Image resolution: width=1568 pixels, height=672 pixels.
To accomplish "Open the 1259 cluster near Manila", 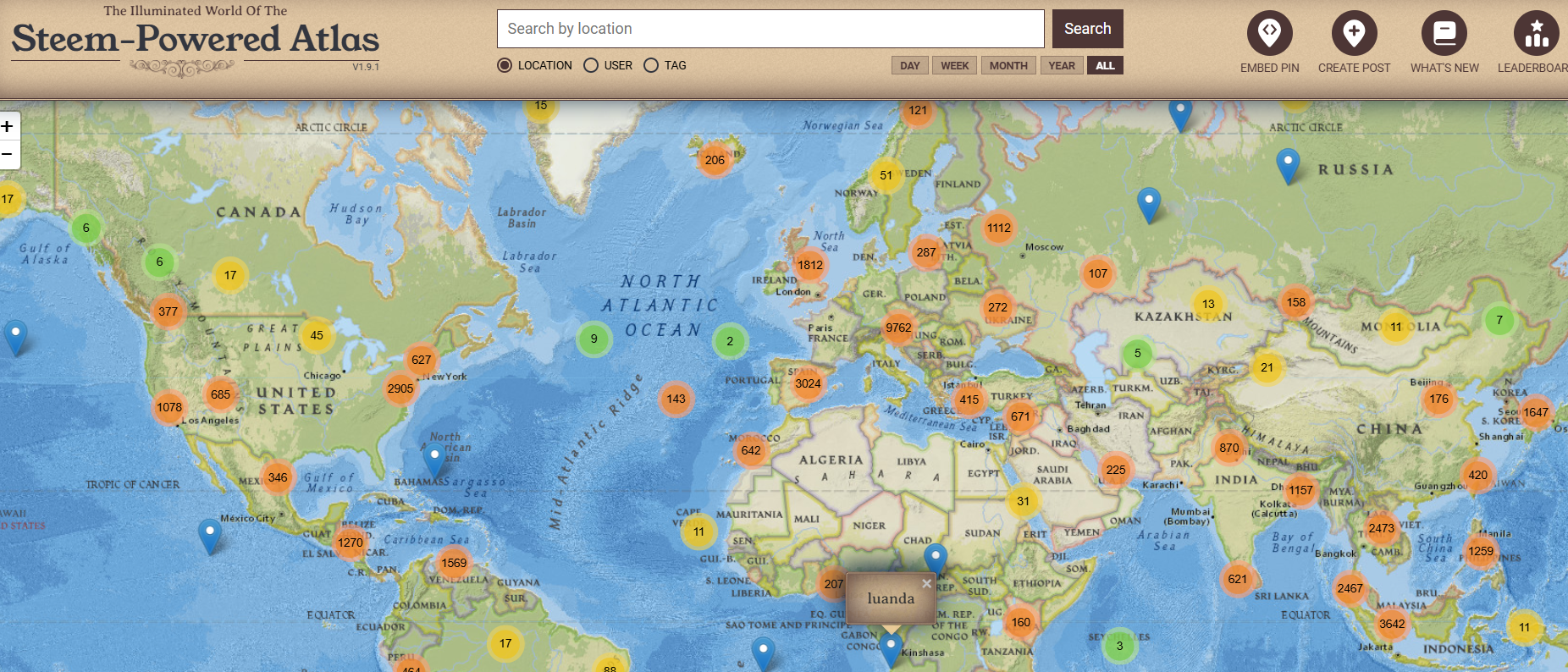I will [x=1481, y=551].
